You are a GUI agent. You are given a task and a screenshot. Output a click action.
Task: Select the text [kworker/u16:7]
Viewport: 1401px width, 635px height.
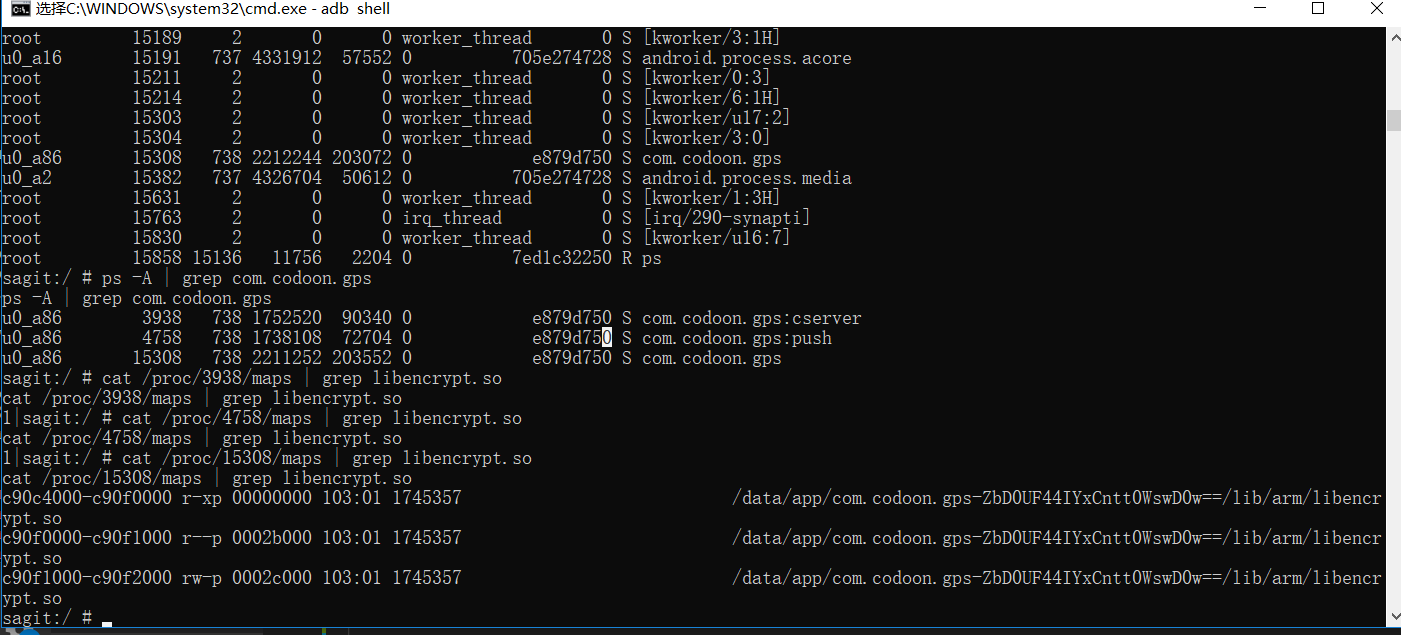click(x=716, y=238)
